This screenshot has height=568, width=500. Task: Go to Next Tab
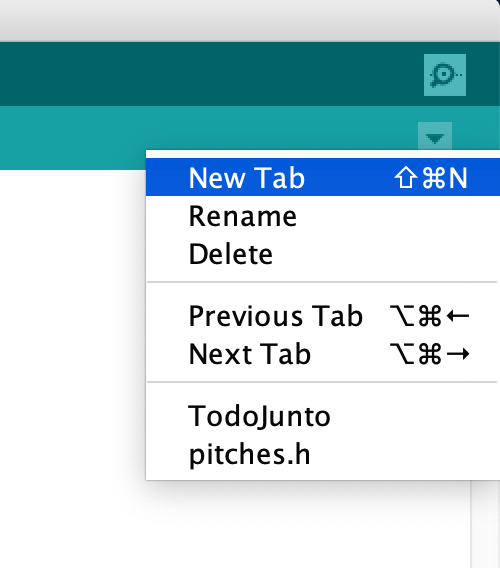(x=323, y=354)
